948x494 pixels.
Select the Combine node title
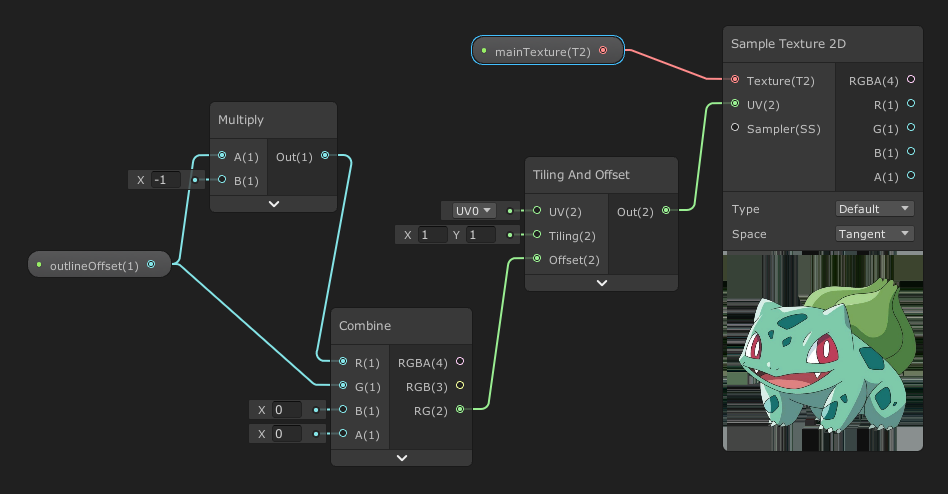[x=365, y=326]
